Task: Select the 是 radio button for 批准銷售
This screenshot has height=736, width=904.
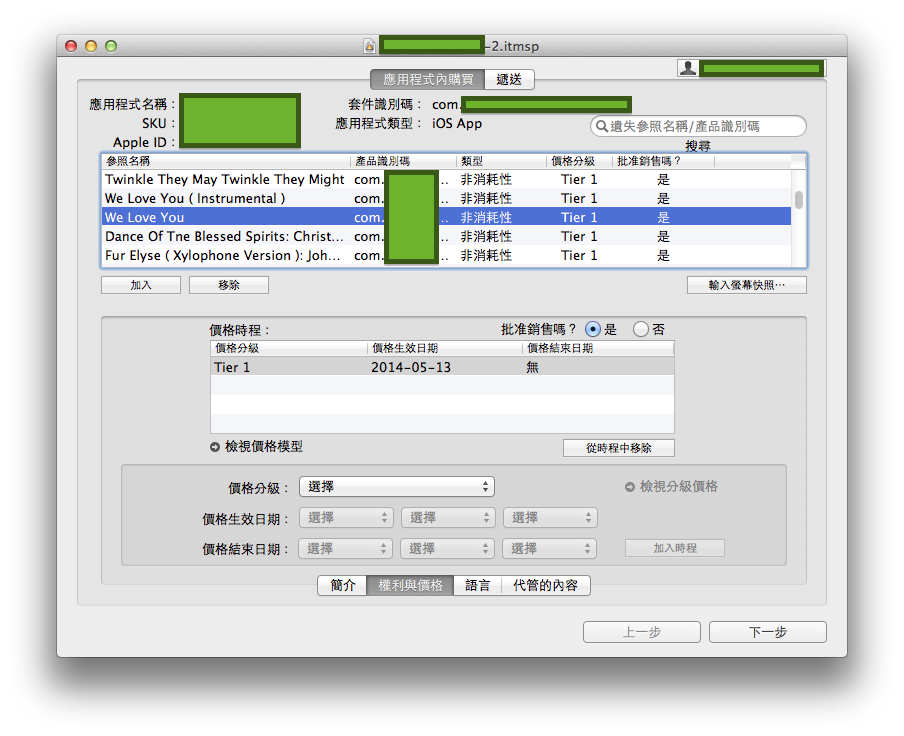Action: (x=593, y=329)
